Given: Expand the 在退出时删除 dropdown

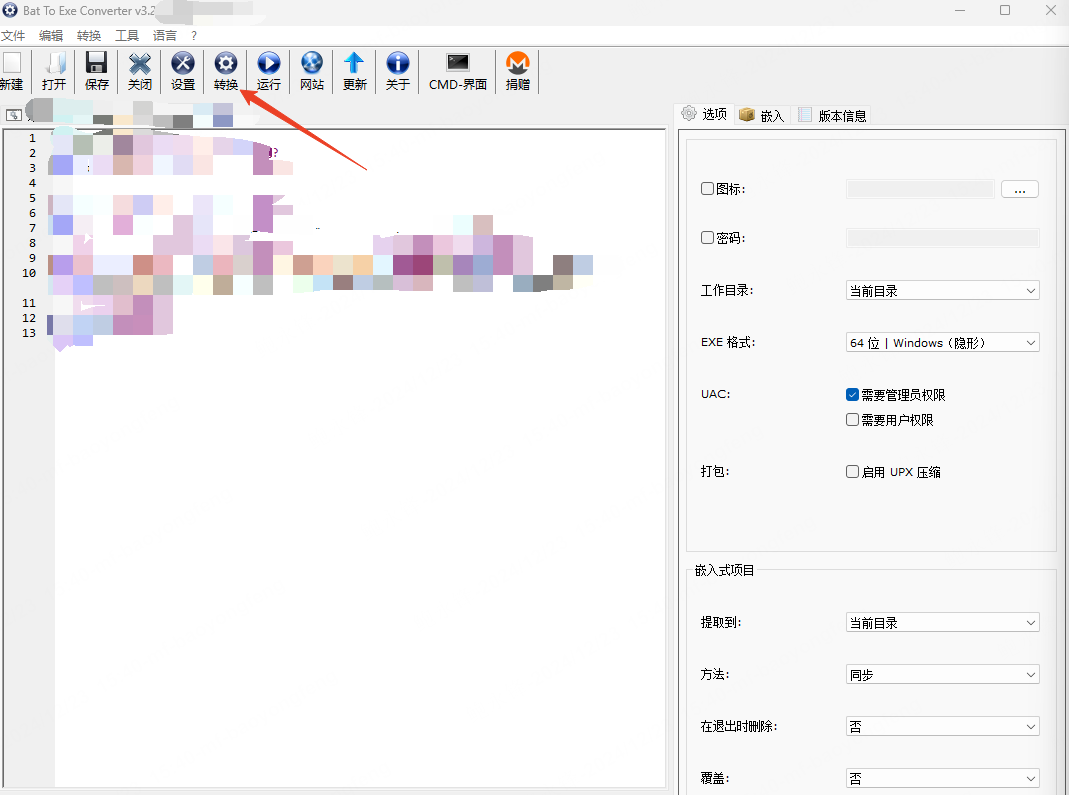Looking at the screenshot, I should pos(943,726).
